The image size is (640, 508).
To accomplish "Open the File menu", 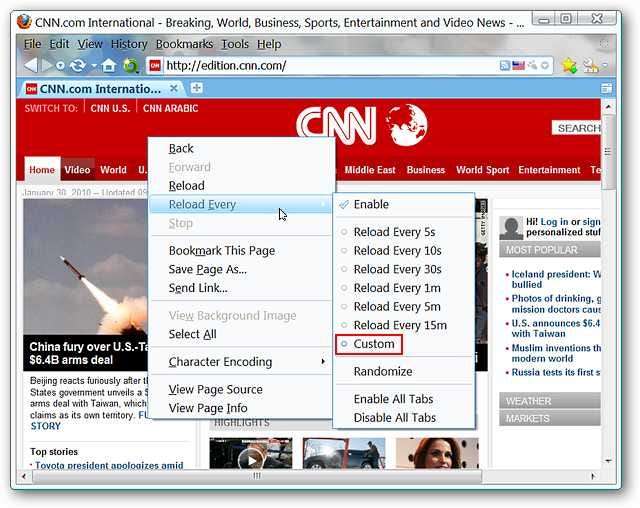I will coord(32,44).
